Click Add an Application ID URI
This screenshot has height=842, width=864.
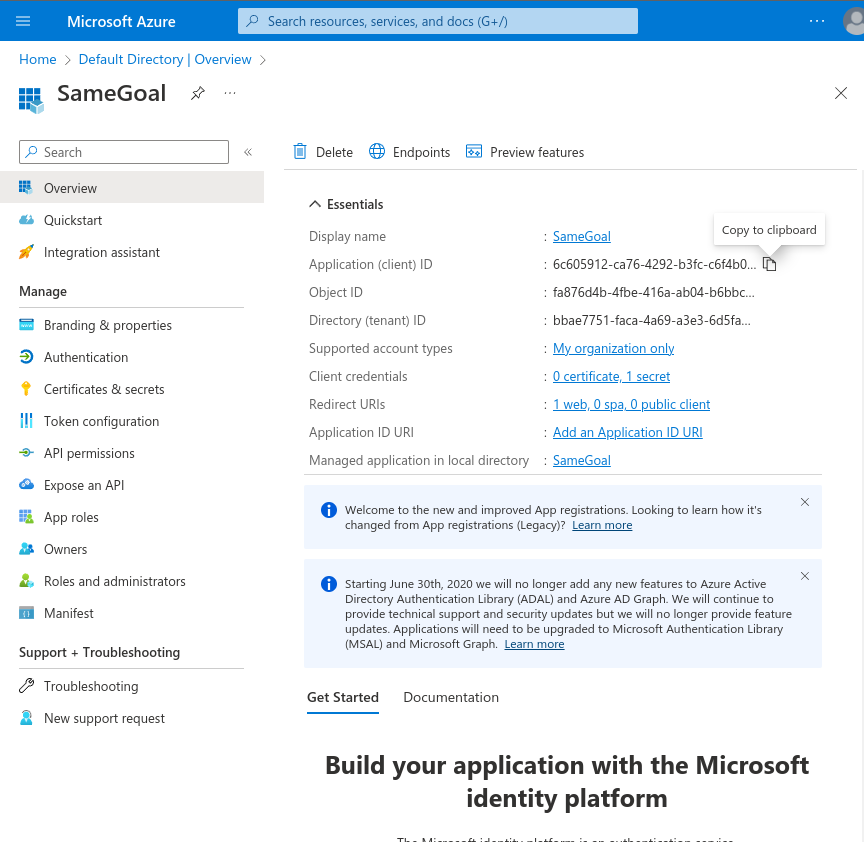coord(628,433)
